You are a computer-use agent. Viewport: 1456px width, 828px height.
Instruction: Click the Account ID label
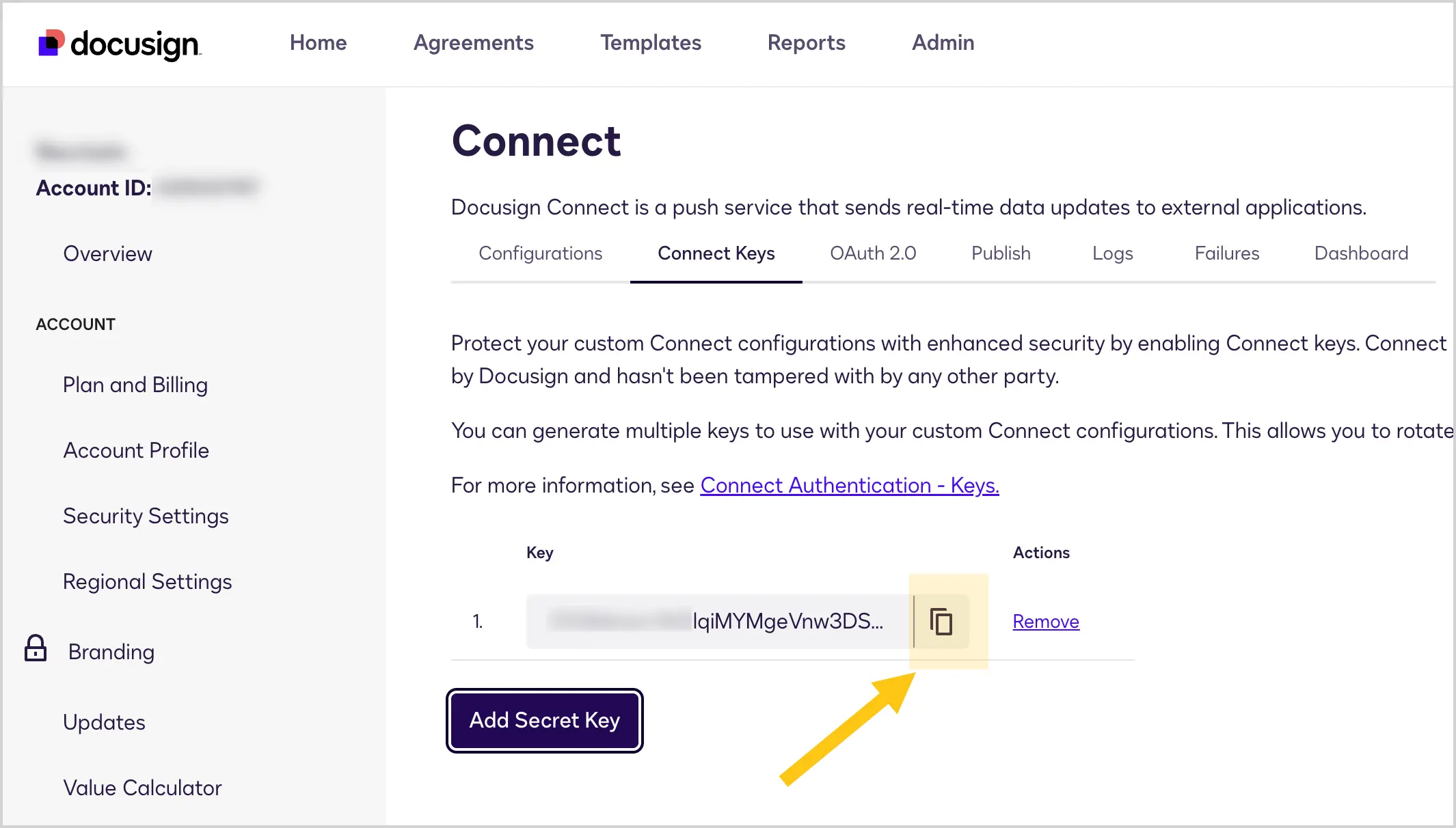(94, 188)
